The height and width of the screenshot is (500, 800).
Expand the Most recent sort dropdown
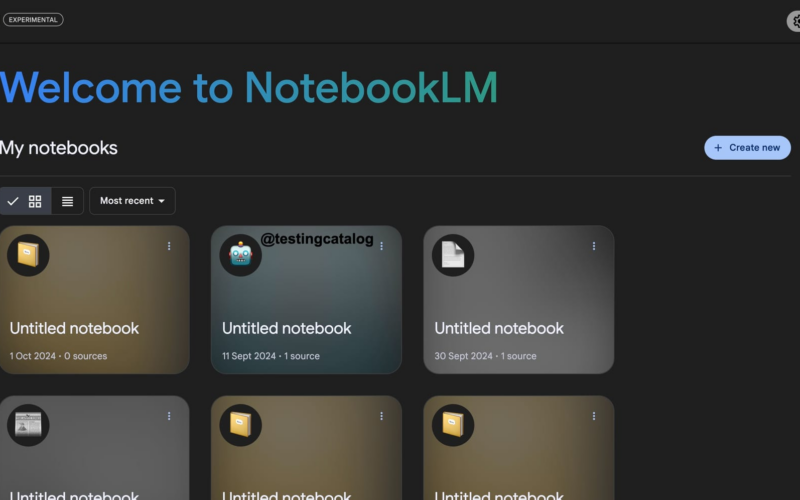tap(132, 201)
